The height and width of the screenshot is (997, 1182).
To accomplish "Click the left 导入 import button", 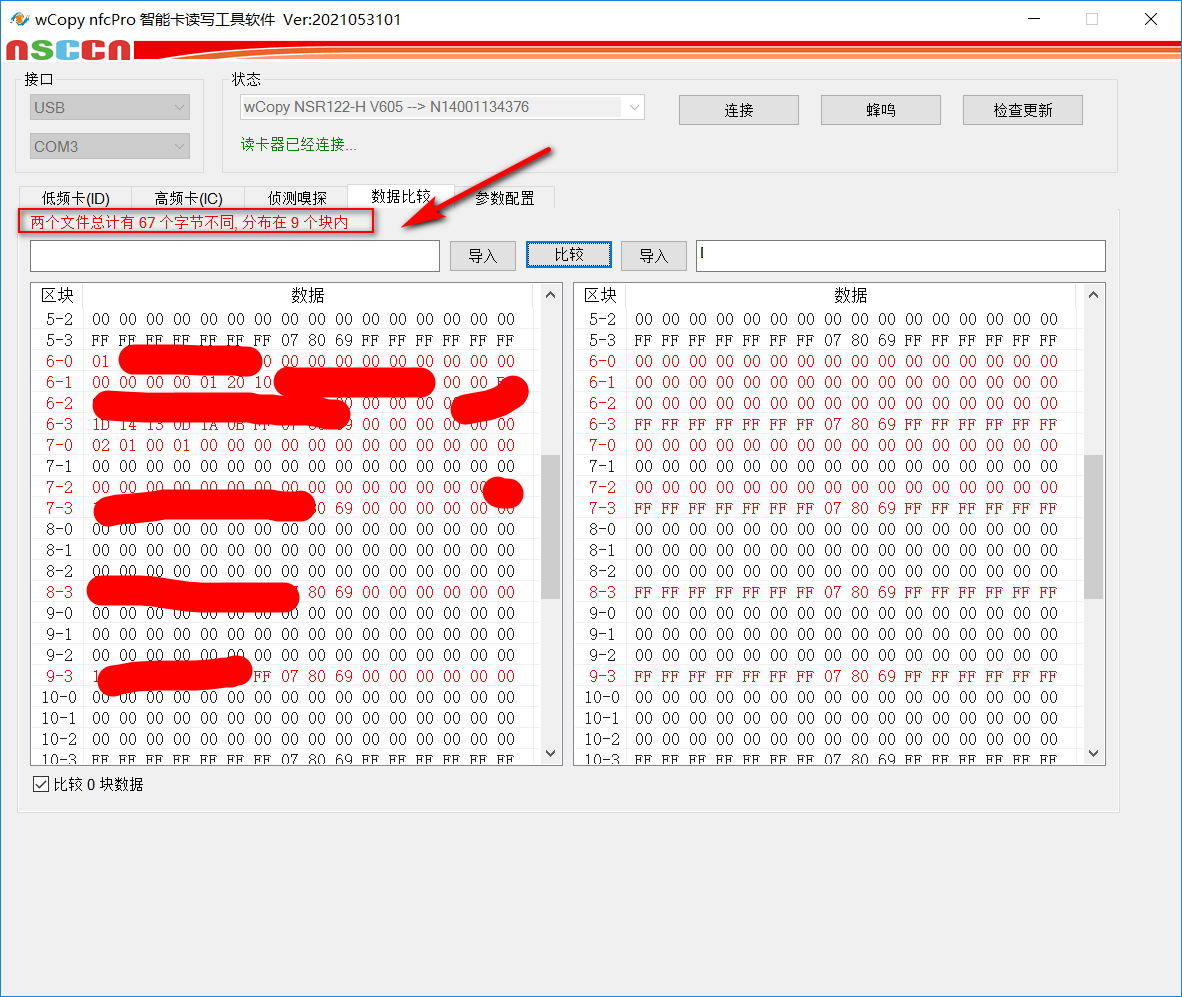I will click(x=483, y=255).
